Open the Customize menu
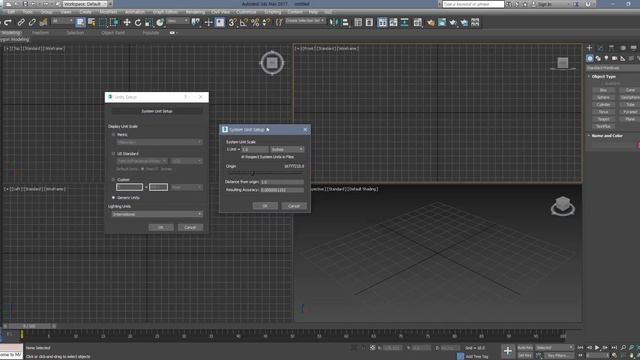 246,12
